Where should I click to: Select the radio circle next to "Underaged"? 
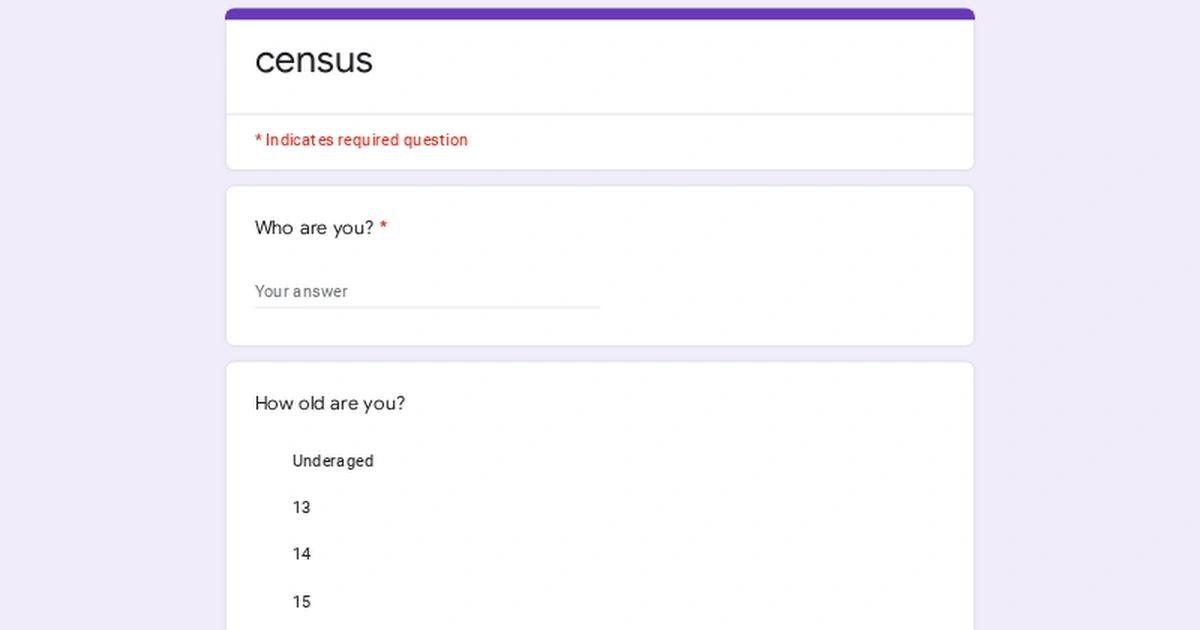pos(264,461)
